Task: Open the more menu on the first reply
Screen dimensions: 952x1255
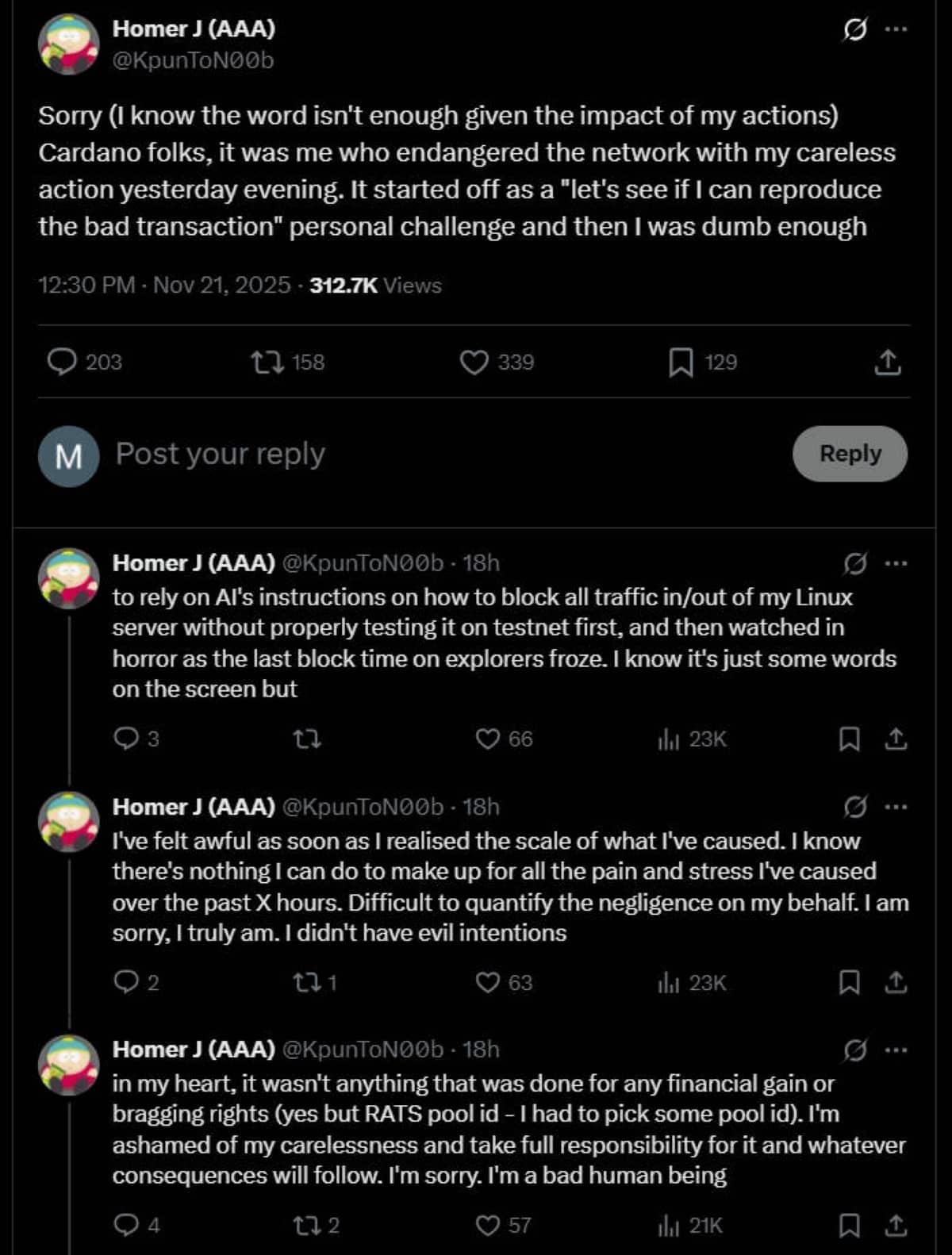Action: pos(896,564)
